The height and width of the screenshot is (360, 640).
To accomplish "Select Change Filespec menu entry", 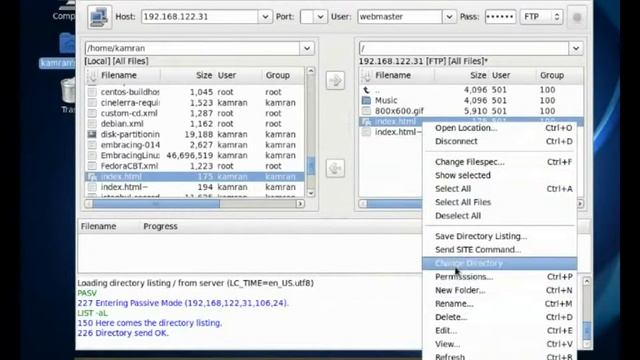I will (x=500, y=162).
